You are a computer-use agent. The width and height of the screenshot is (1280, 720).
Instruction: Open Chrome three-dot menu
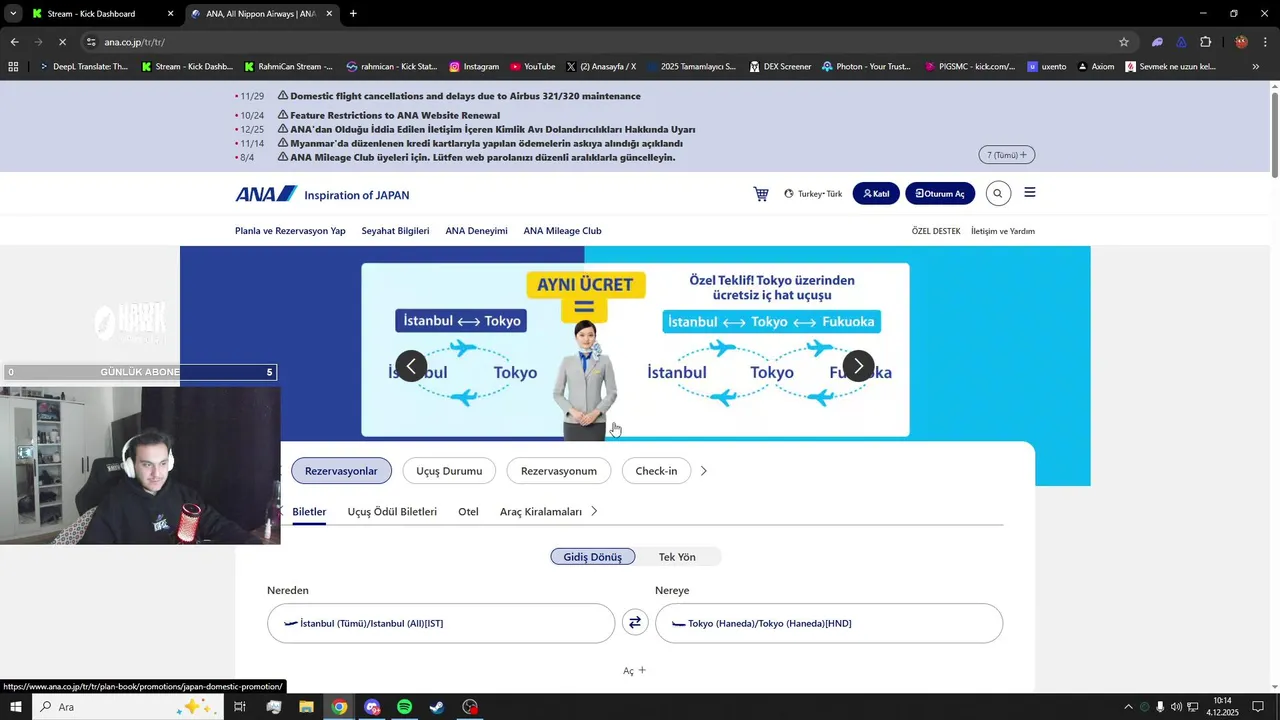(x=1266, y=42)
